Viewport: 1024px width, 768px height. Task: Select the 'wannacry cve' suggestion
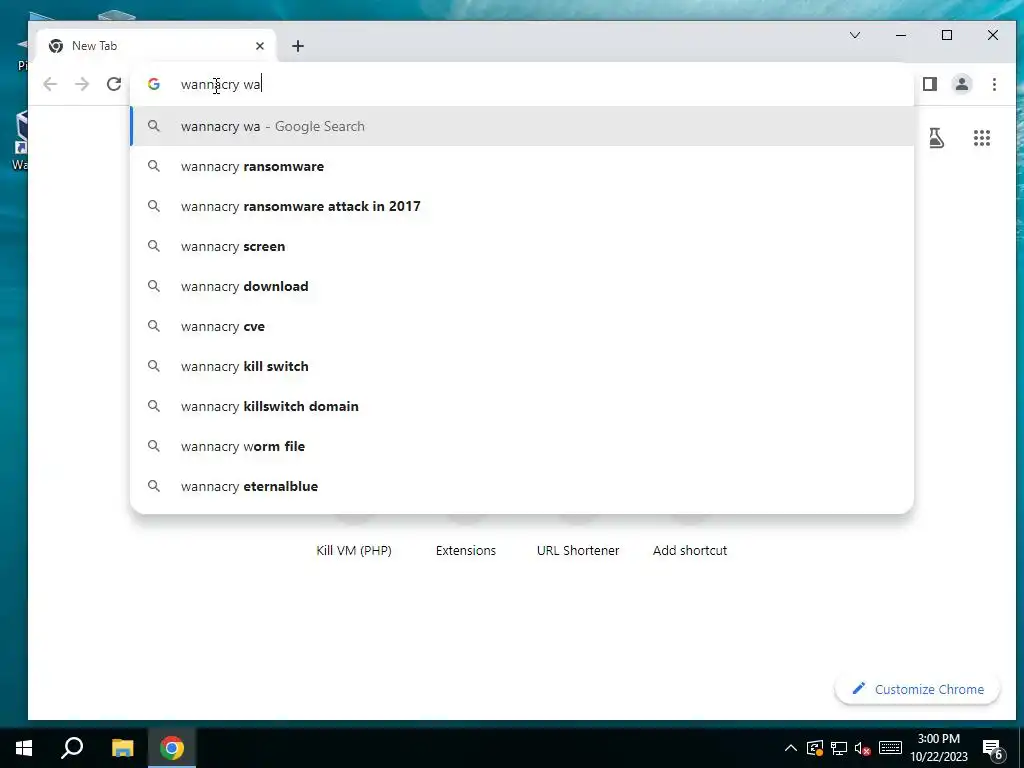pos(522,327)
